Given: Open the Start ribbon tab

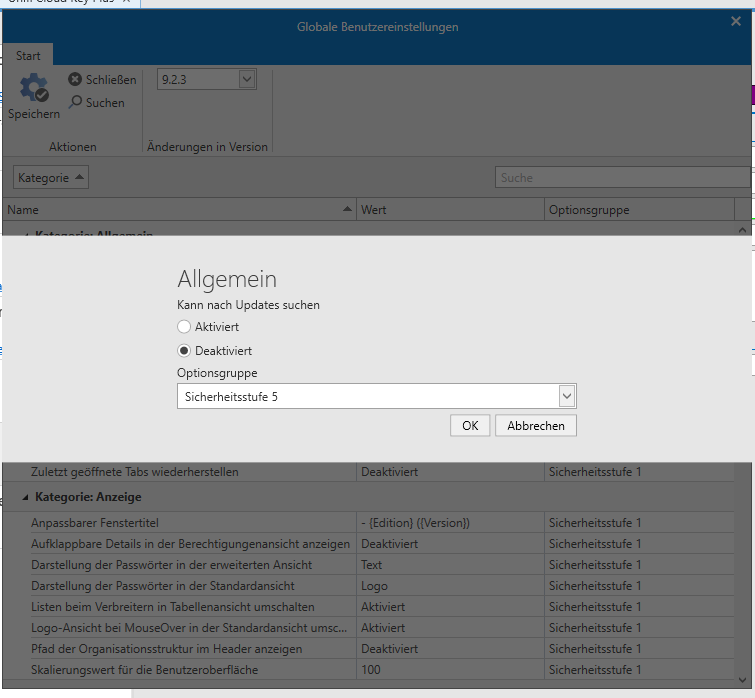Looking at the screenshot, I should (28, 56).
